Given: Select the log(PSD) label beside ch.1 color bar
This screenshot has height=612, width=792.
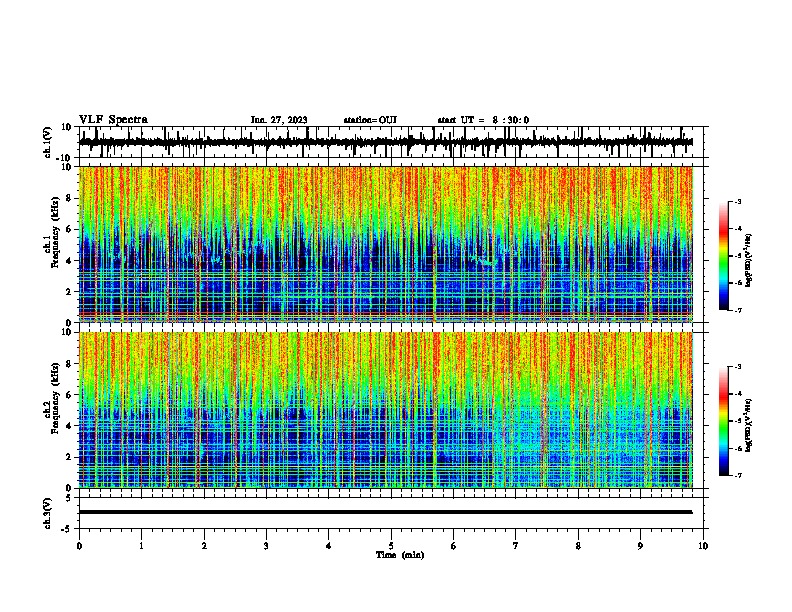Looking at the screenshot, I should 749,260.
